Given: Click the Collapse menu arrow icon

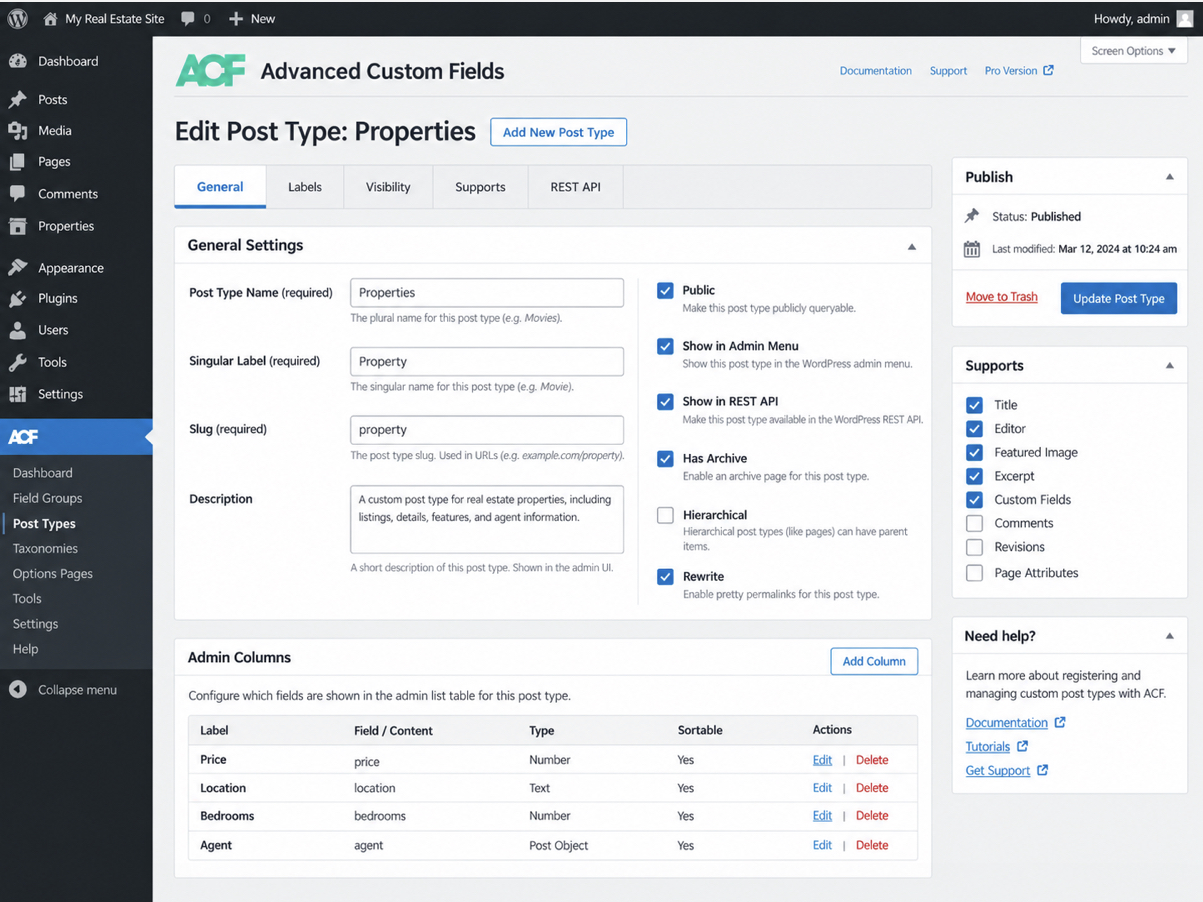Looking at the screenshot, I should pyautogui.click(x=18, y=690).
